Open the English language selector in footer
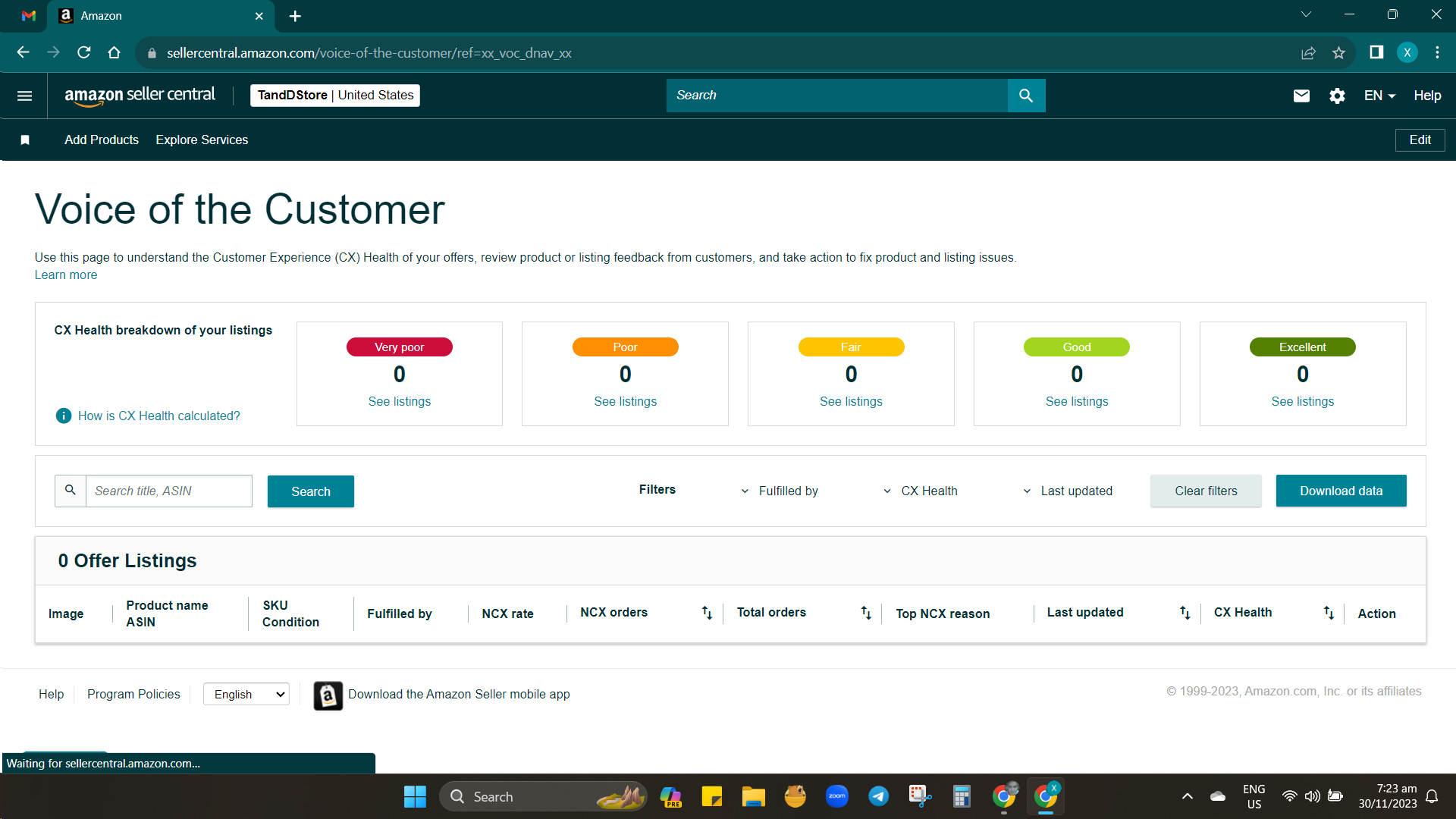 point(246,695)
